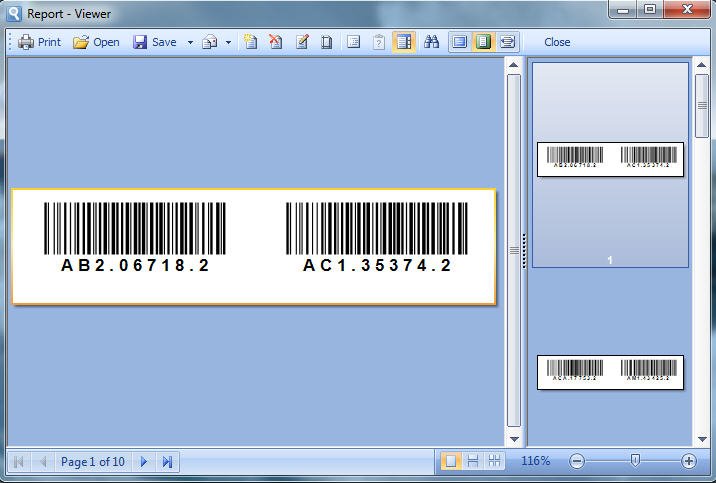Click the thumbnail panel splitter handle
This screenshot has height=483, width=716.
click(524, 251)
